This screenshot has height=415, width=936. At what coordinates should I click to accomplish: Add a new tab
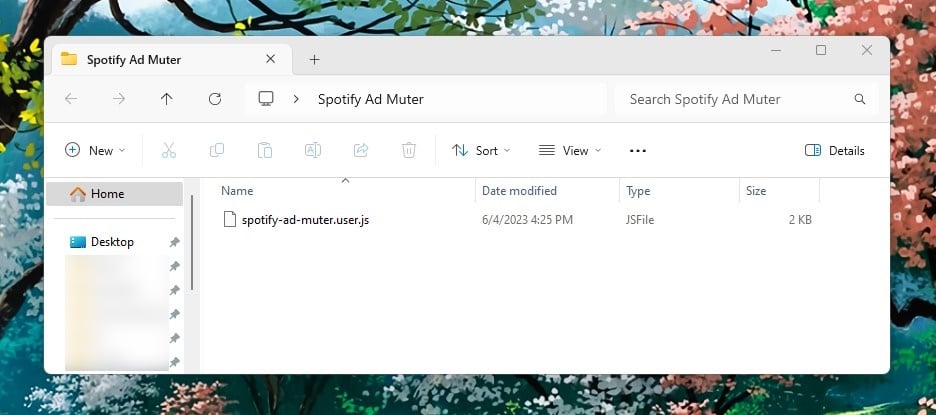point(315,59)
